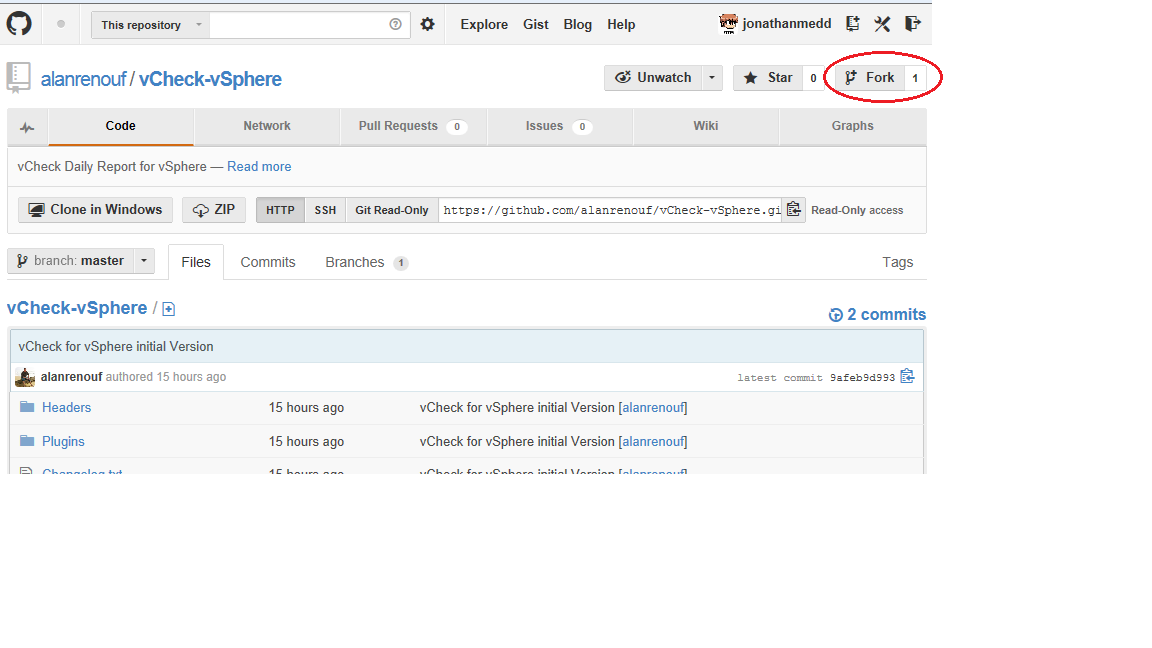Click the fork count number

pos(915,78)
